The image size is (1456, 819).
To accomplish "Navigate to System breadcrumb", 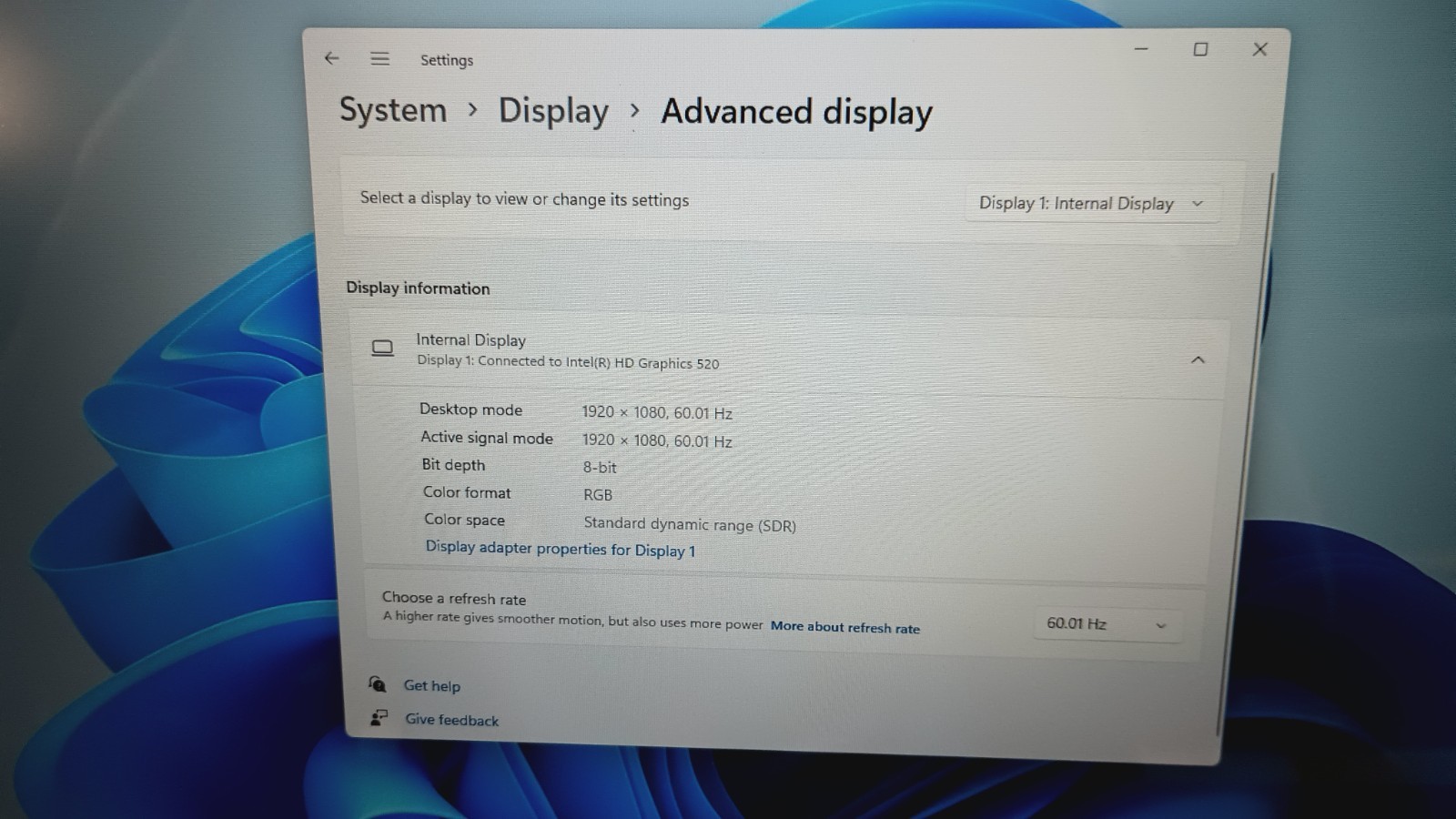I will pos(393,110).
